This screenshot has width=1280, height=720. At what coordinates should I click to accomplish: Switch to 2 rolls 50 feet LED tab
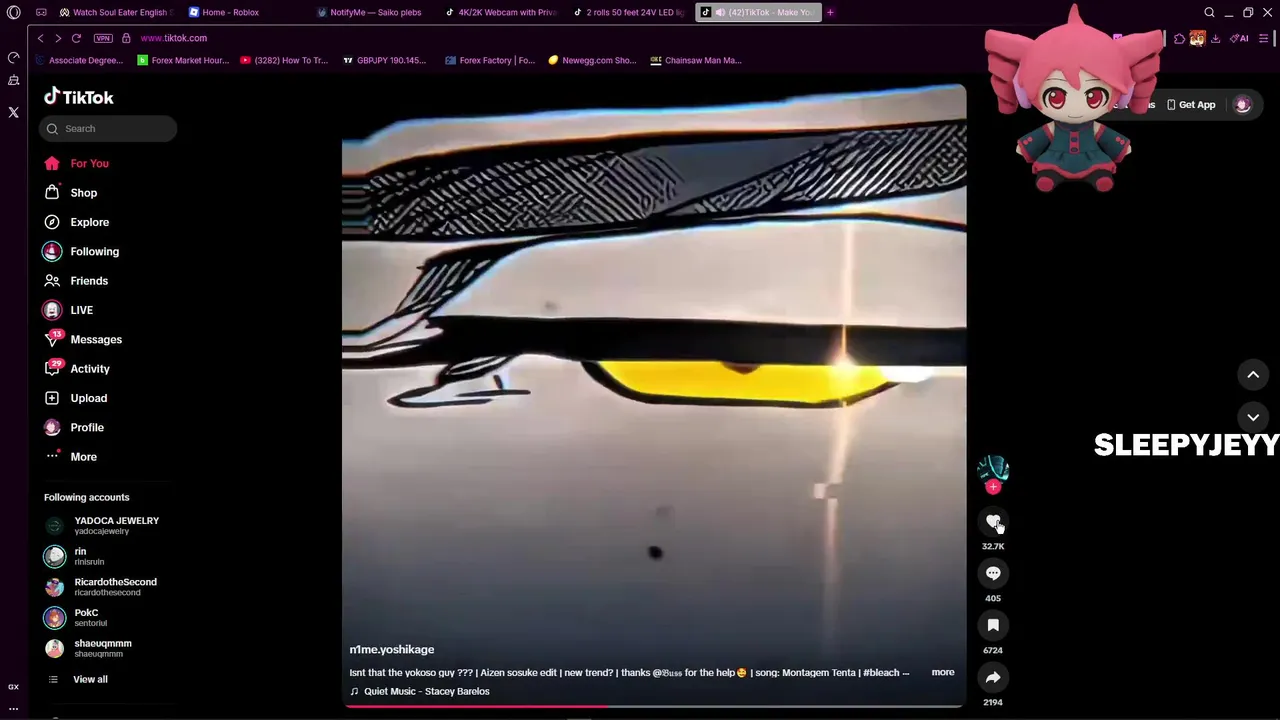tap(630, 12)
